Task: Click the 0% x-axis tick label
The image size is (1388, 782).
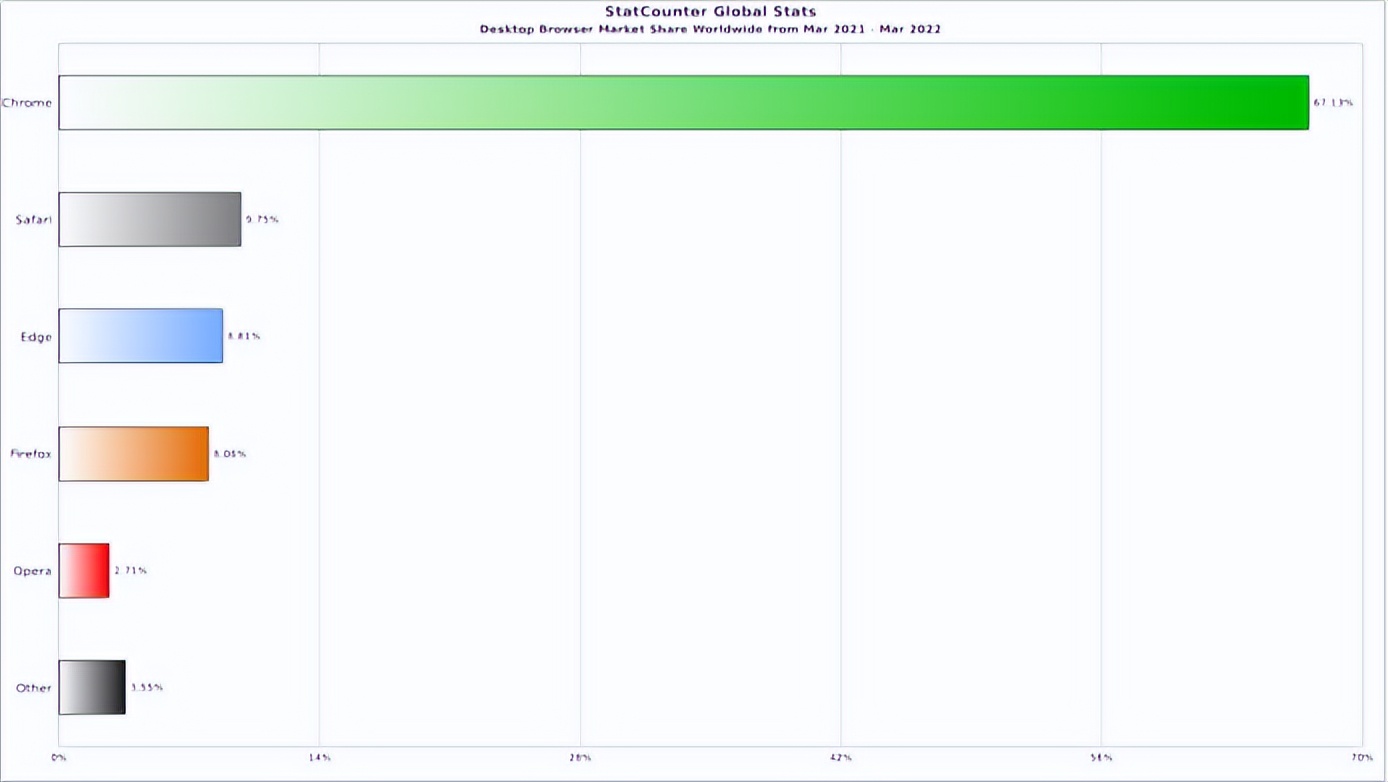Action: [x=59, y=757]
